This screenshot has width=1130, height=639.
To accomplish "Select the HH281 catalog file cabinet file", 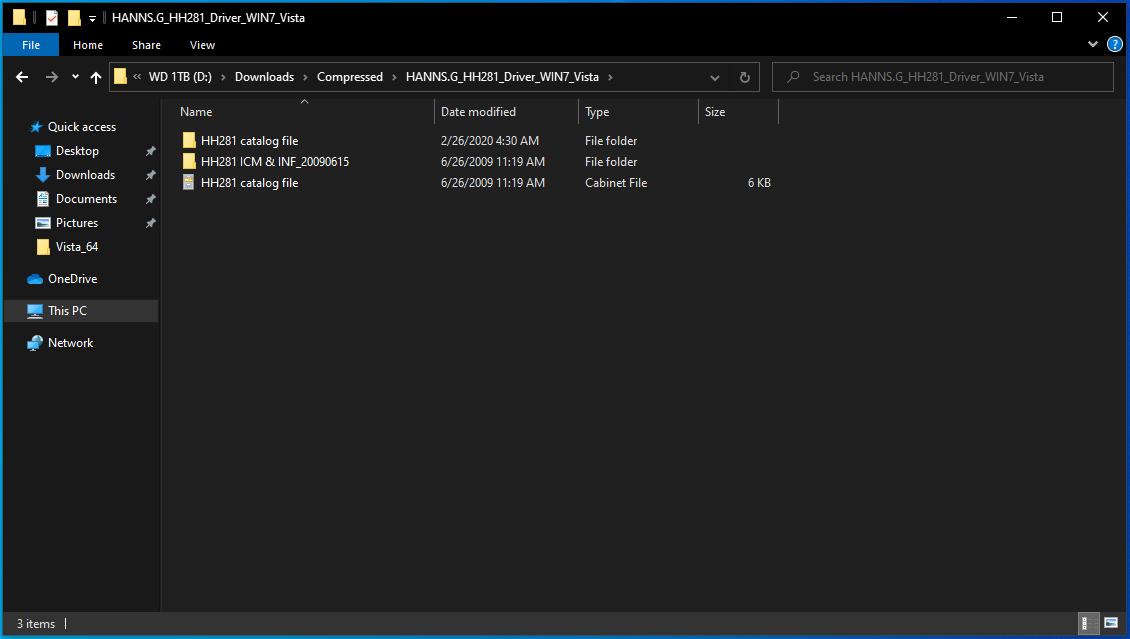I will coord(249,182).
